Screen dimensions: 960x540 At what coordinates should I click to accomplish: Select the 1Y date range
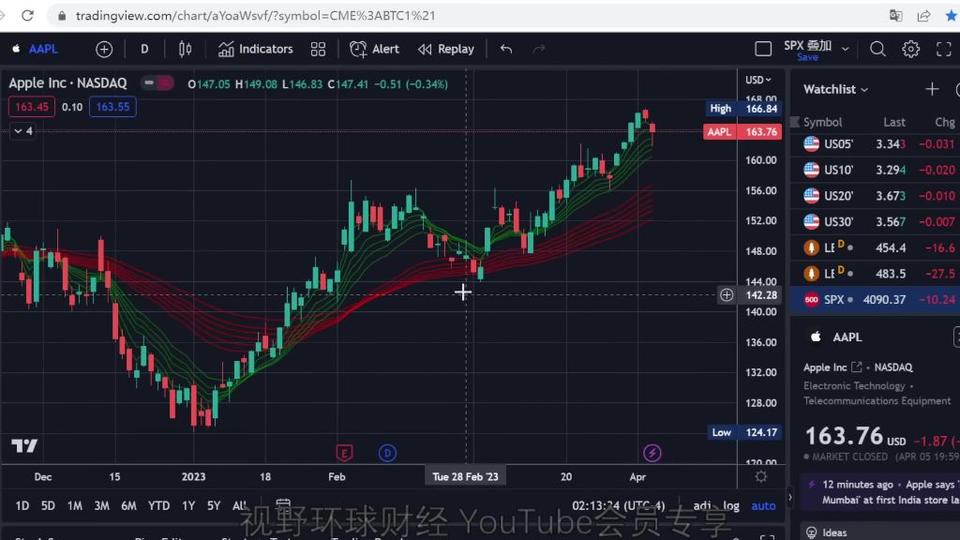point(189,506)
